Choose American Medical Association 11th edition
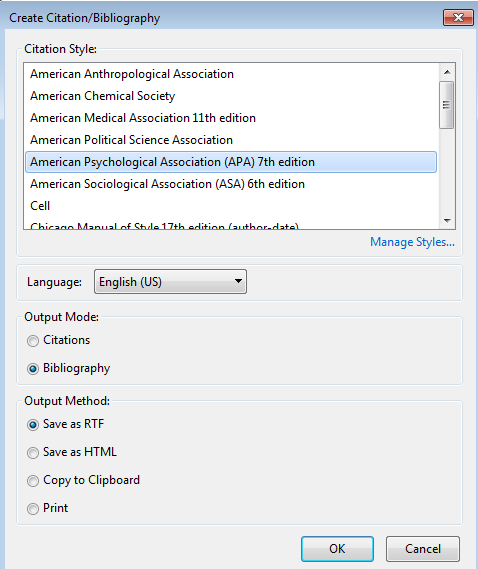This screenshot has width=478, height=569. tap(231, 118)
